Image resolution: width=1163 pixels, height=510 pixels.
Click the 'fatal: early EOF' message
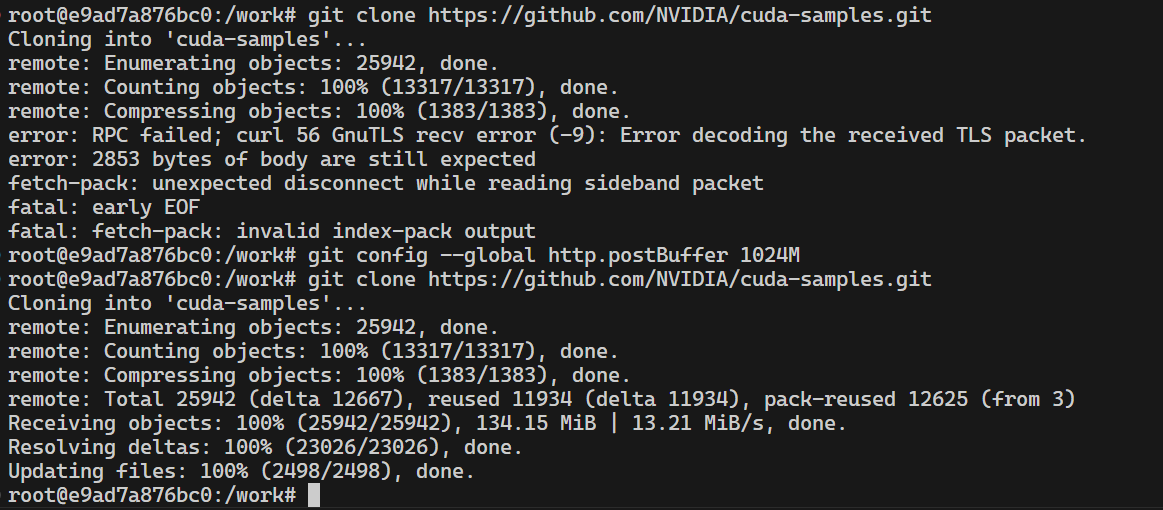[104, 208]
